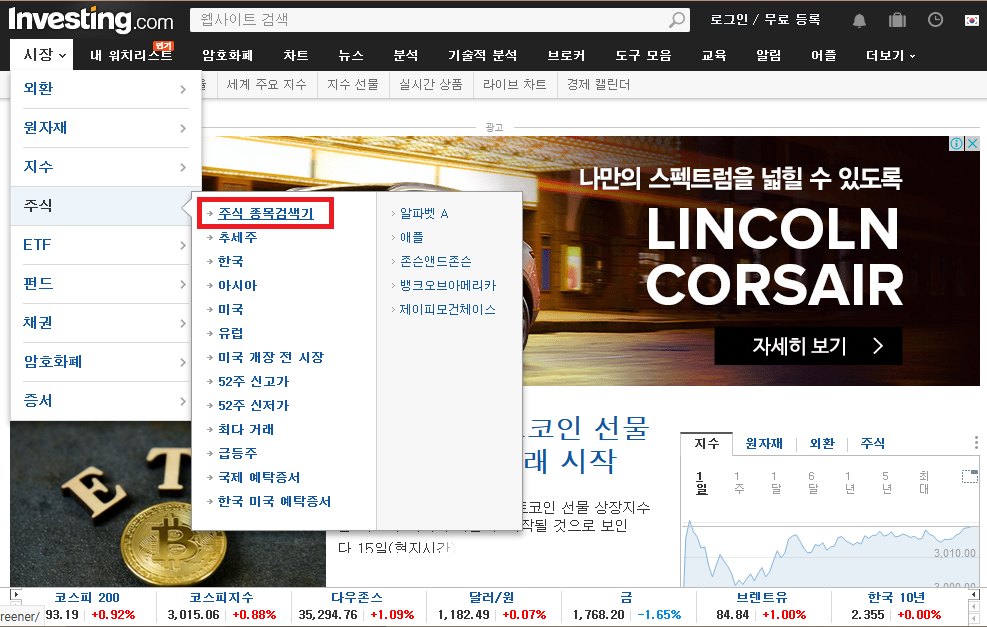Open 아시아 stocks link

tap(237, 285)
